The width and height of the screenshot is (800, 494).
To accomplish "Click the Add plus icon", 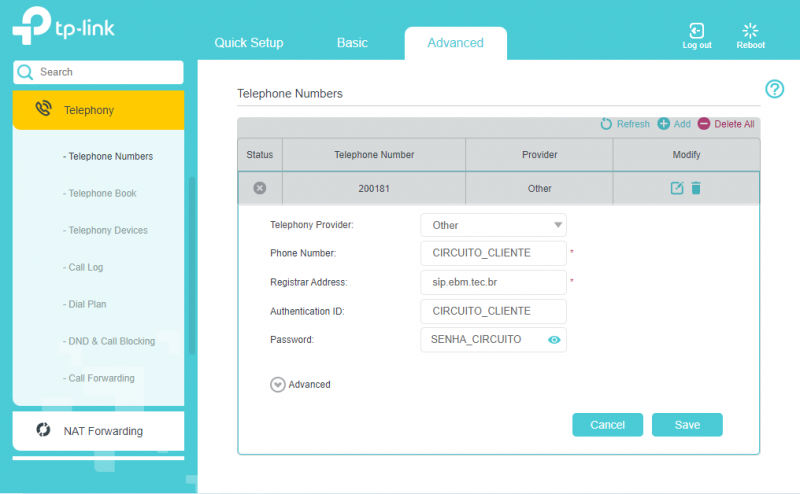I will click(663, 124).
